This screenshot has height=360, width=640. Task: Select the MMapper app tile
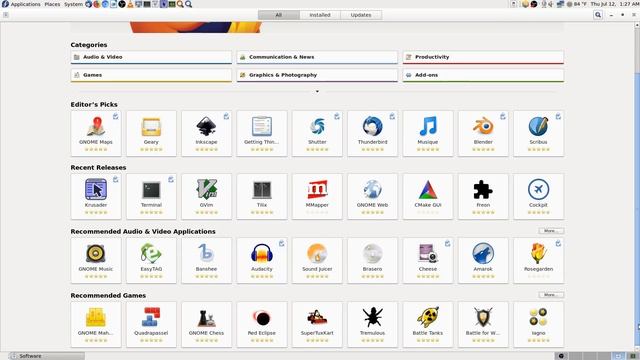(x=317, y=196)
